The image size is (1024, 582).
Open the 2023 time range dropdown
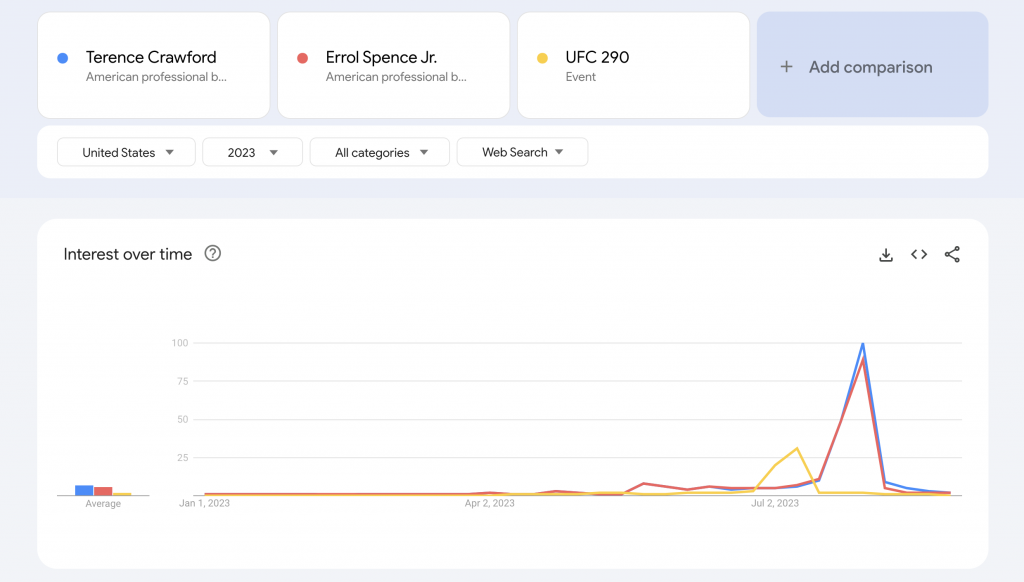coord(252,152)
